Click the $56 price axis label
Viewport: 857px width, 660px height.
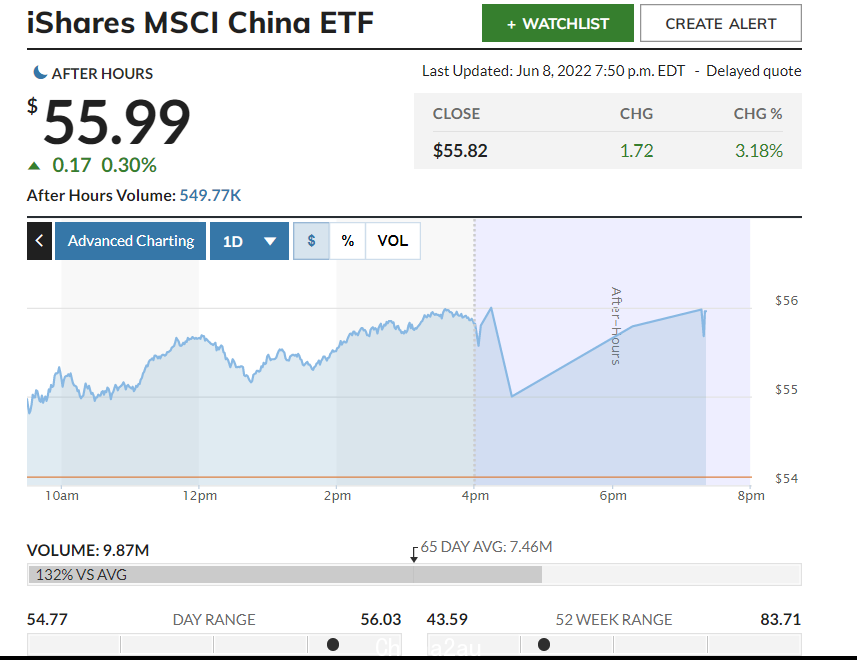[x=786, y=300]
